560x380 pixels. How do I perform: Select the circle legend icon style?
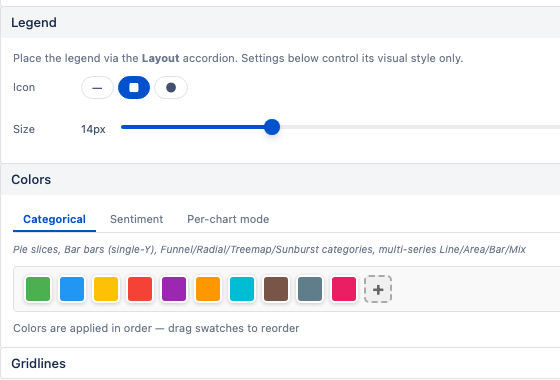[171, 88]
